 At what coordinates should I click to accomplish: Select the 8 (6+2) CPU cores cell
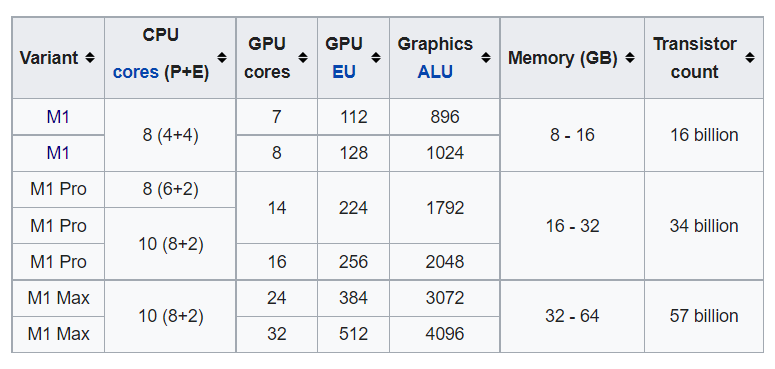[171, 190]
